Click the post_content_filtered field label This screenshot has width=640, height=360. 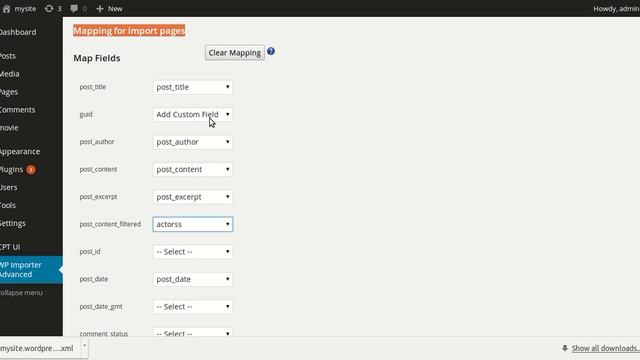click(110, 224)
